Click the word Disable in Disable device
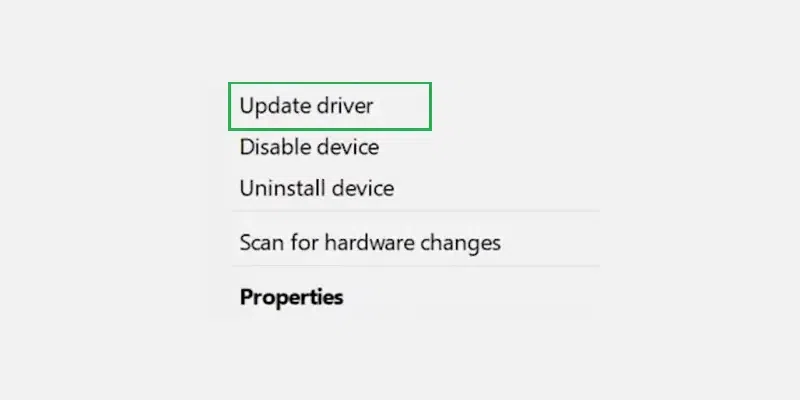Viewport: 800px width, 400px height. [275, 147]
